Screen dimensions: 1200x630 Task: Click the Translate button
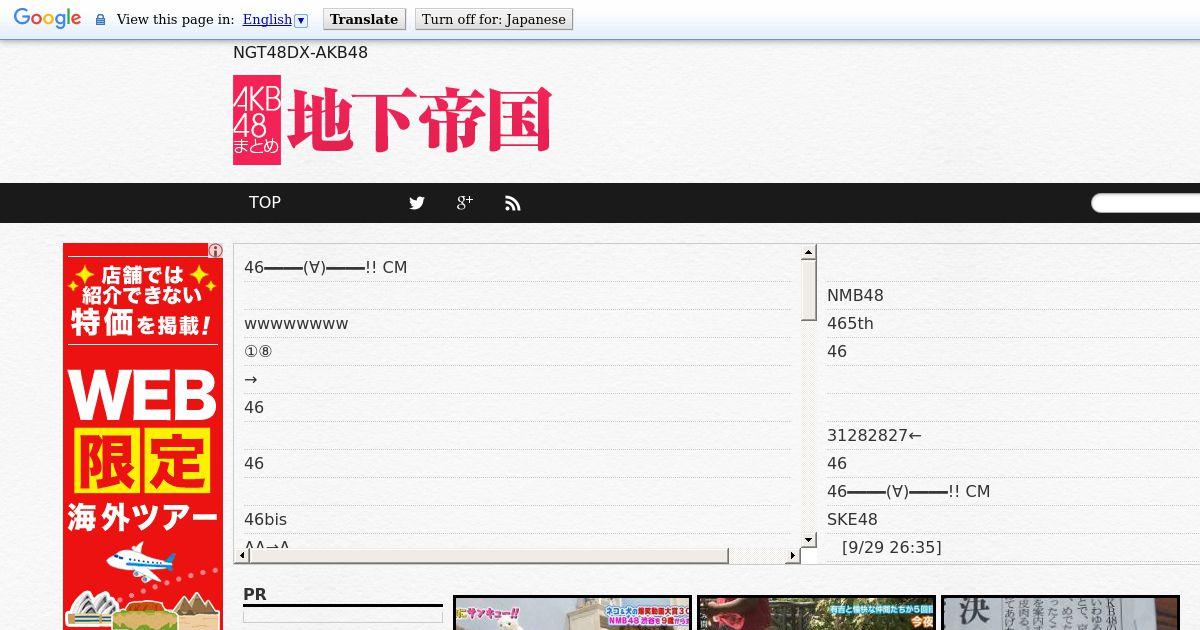coord(364,19)
